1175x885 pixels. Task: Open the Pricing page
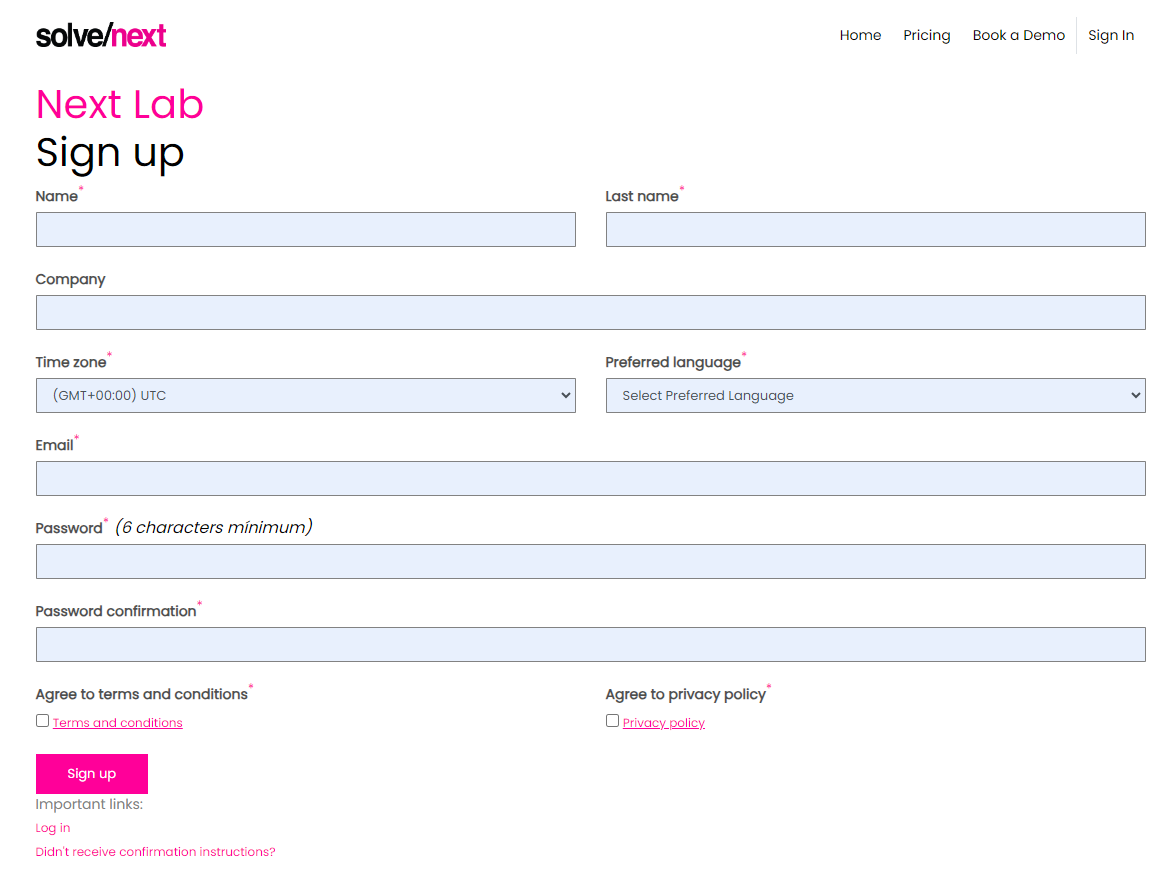coord(926,35)
